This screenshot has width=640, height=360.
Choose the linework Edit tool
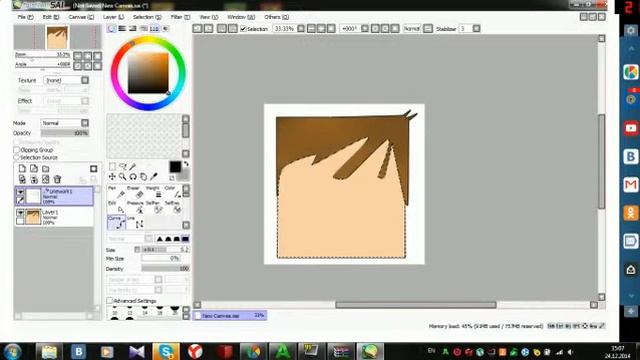(x=116, y=207)
